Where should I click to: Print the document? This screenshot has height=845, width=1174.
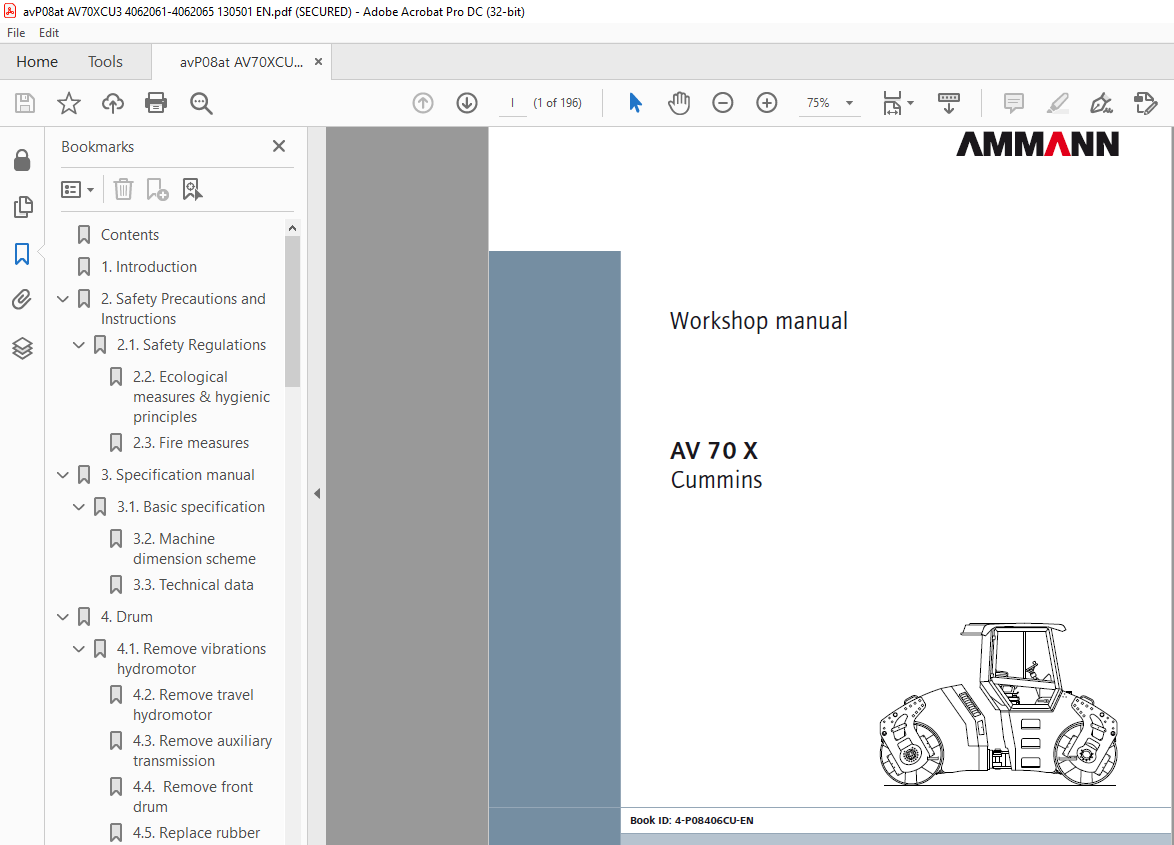tap(156, 103)
